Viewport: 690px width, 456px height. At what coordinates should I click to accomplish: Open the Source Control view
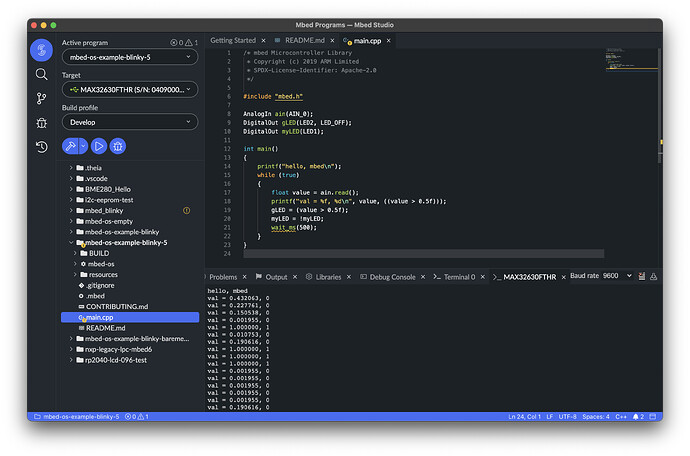coord(41,98)
